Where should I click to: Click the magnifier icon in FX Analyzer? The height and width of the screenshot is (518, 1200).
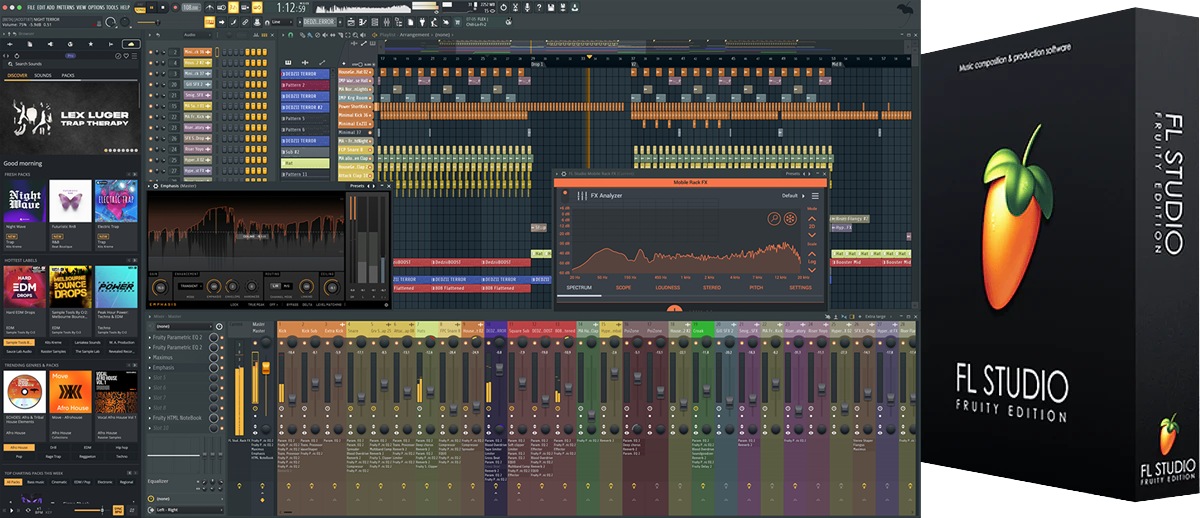point(774,218)
